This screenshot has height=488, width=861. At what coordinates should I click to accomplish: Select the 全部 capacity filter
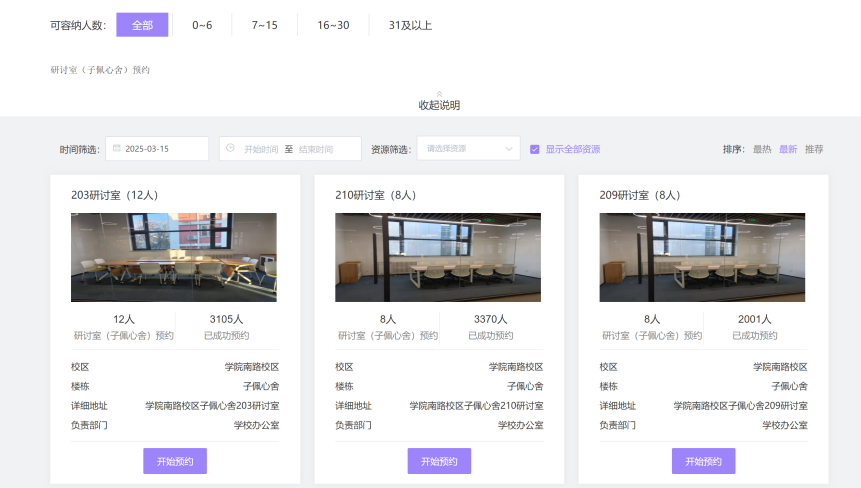pyautogui.click(x=142, y=25)
